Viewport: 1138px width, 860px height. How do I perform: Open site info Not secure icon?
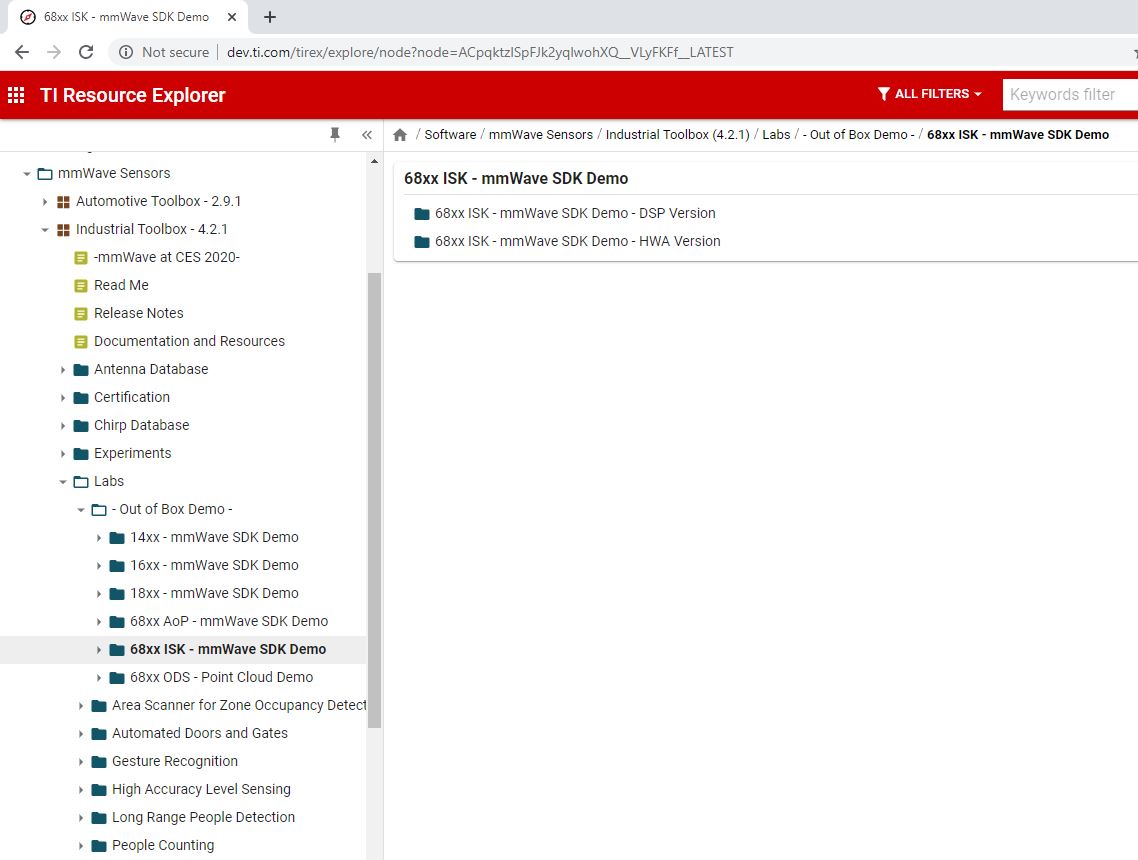tap(126, 52)
